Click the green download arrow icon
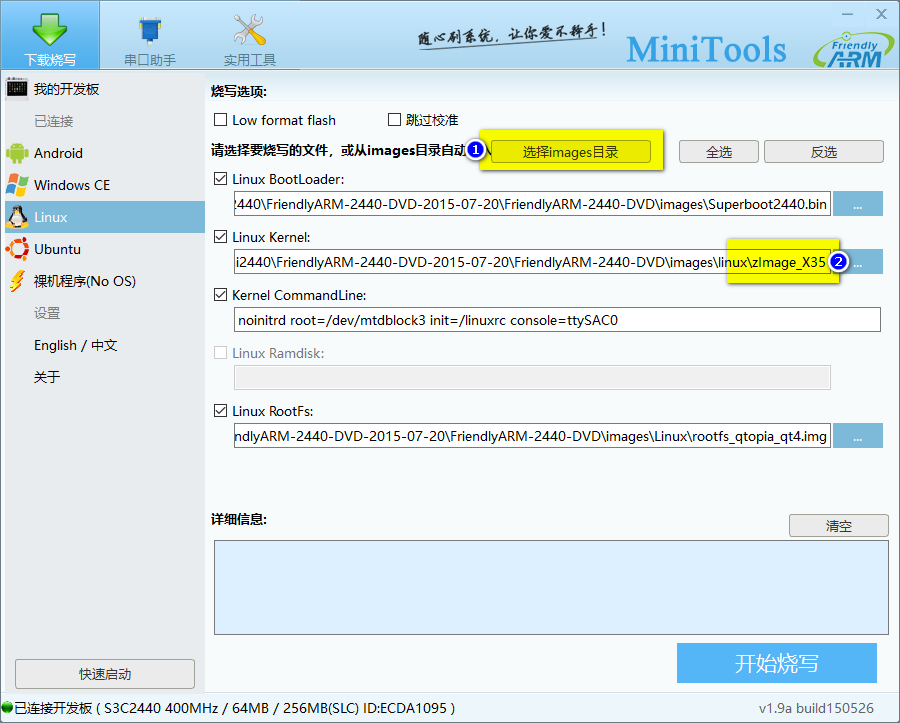The image size is (900, 723). click(x=50, y=29)
